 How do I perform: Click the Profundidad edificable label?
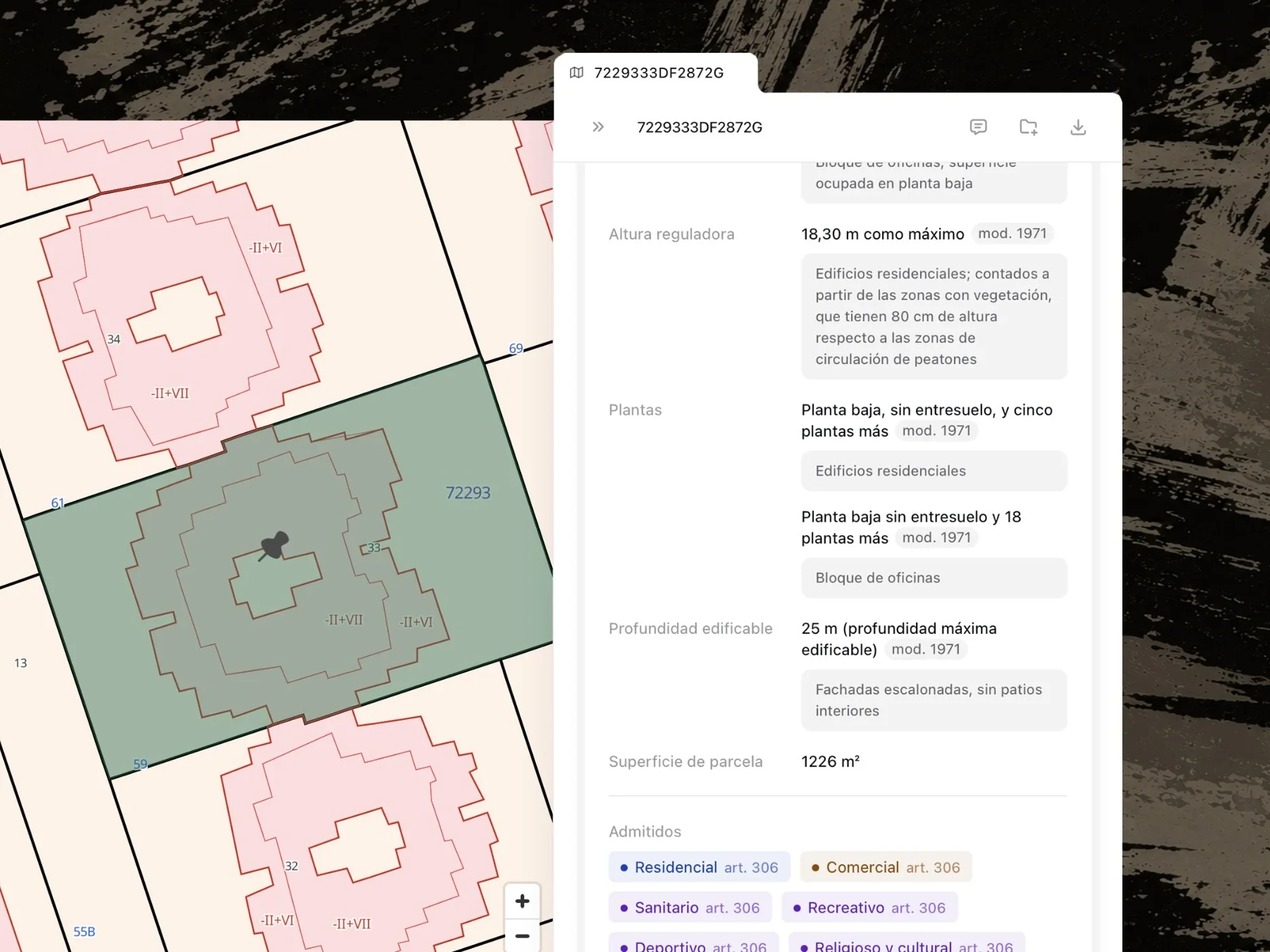coord(690,629)
